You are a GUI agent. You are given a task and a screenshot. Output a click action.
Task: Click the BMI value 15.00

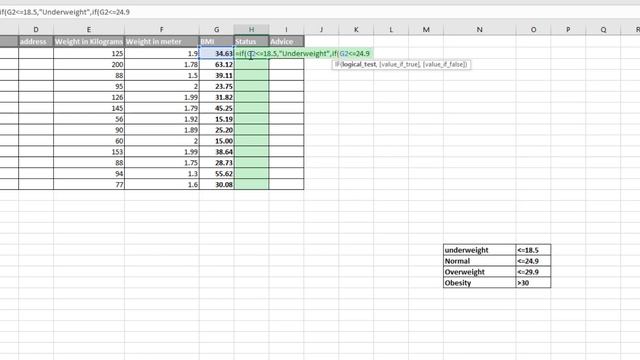pyautogui.click(x=216, y=141)
